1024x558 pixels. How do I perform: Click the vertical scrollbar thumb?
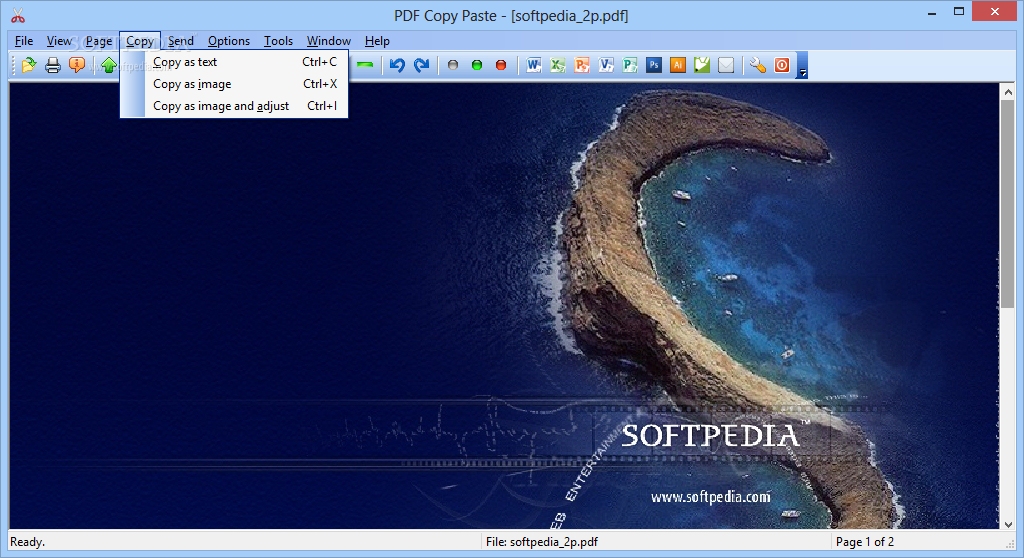click(1008, 203)
